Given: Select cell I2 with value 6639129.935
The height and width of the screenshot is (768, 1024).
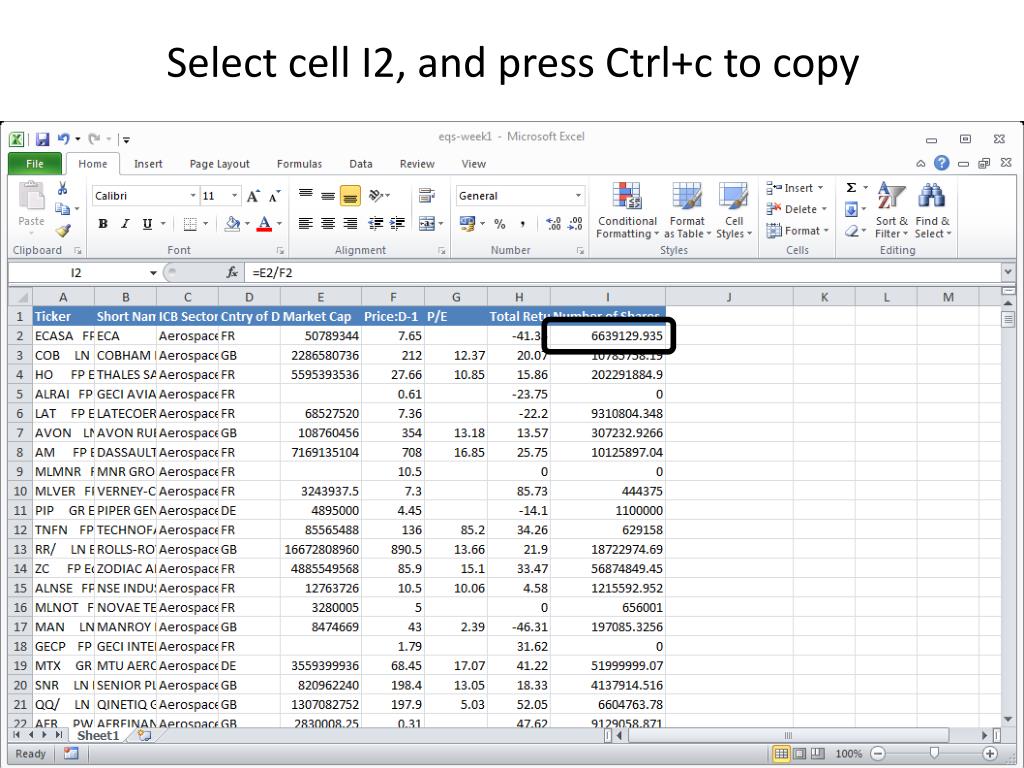Looking at the screenshot, I should 608,336.
